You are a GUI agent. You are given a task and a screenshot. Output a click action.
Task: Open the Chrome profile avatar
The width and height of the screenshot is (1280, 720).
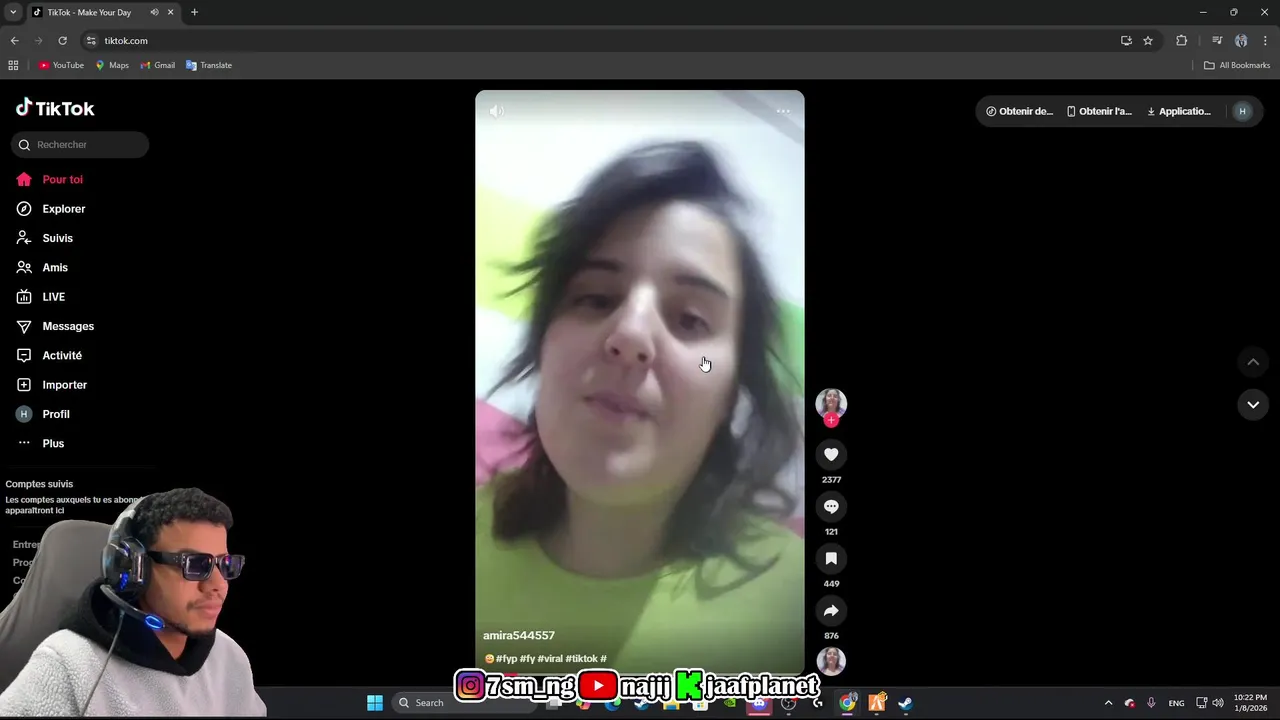coord(1241,40)
